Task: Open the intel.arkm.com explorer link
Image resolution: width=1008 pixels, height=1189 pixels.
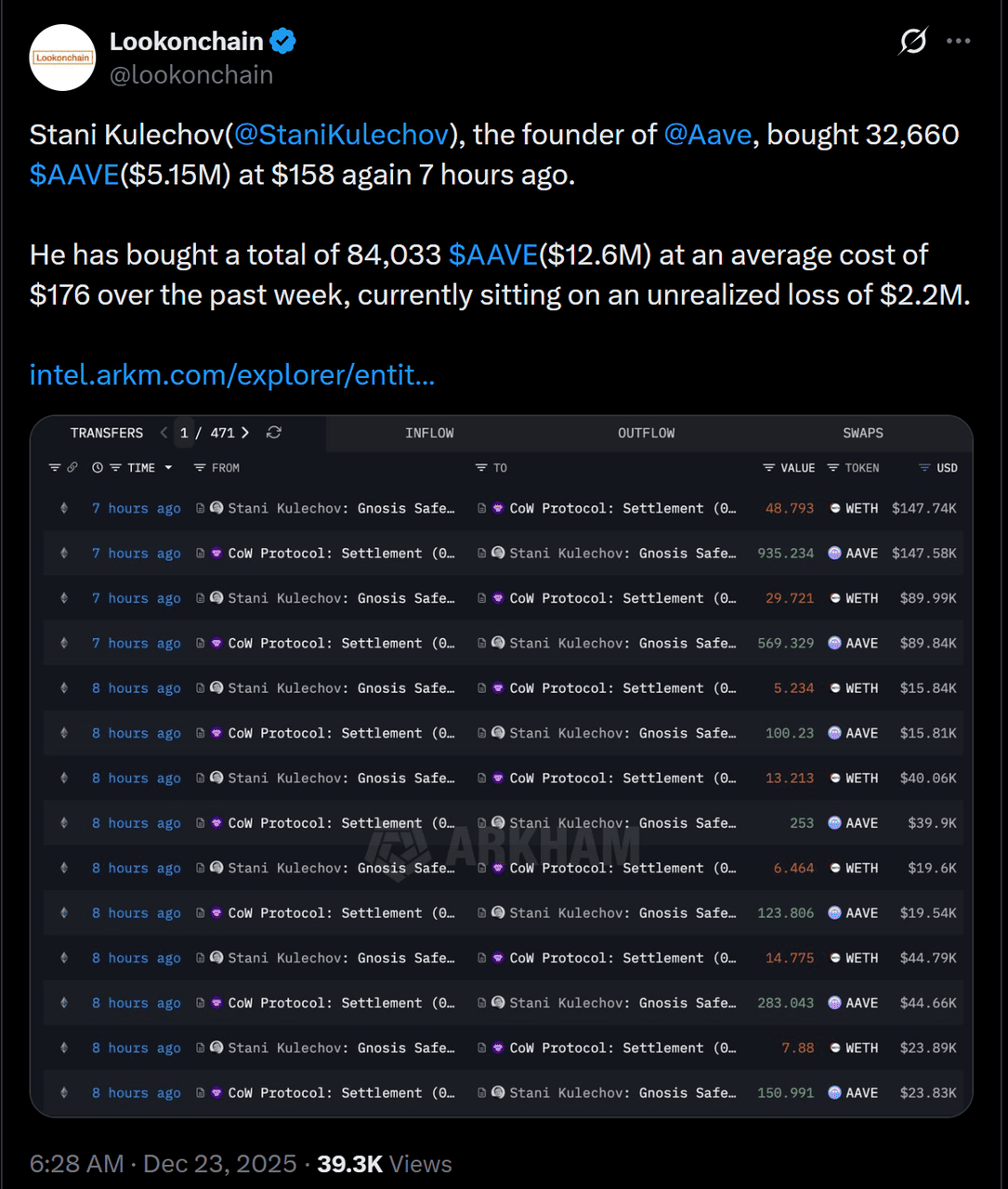Action: (232, 374)
